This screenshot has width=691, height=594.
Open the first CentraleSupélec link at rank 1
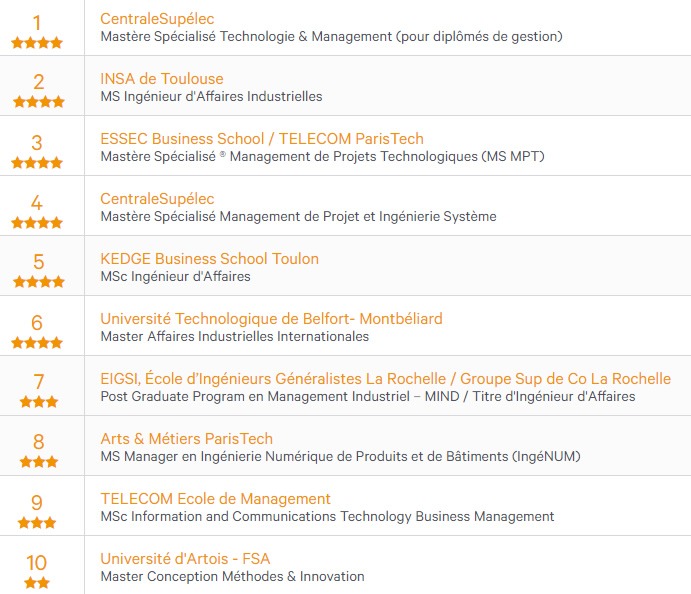click(x=157, y=19)
